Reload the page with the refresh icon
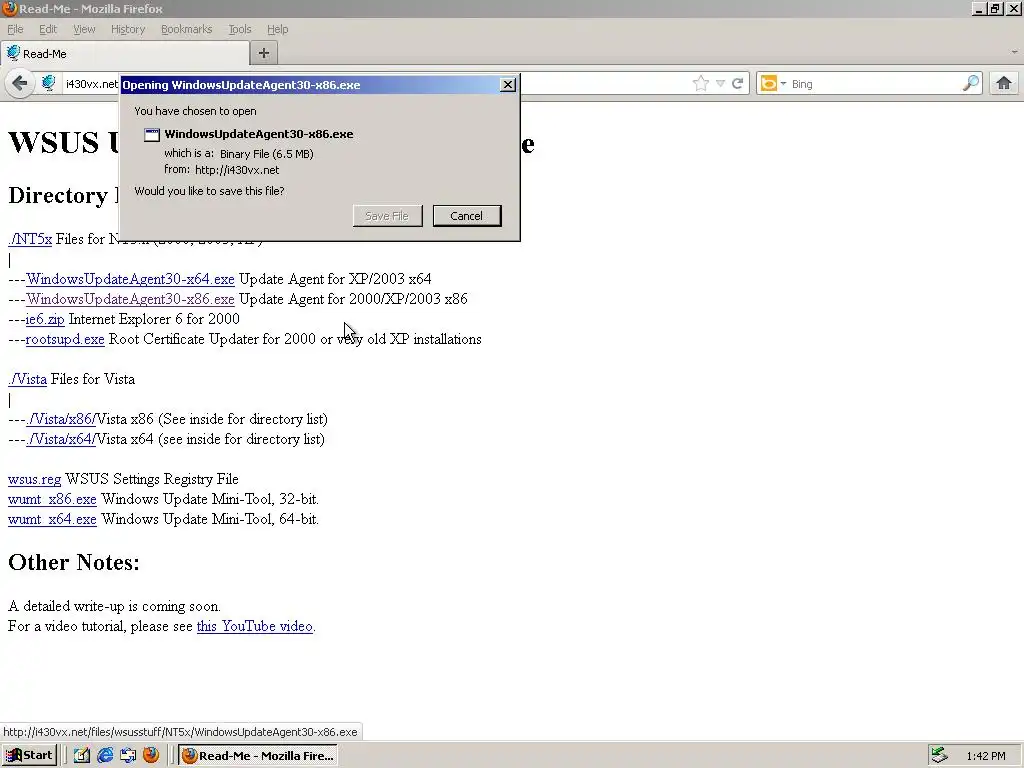1024x768 pixels. pos(737,84)
